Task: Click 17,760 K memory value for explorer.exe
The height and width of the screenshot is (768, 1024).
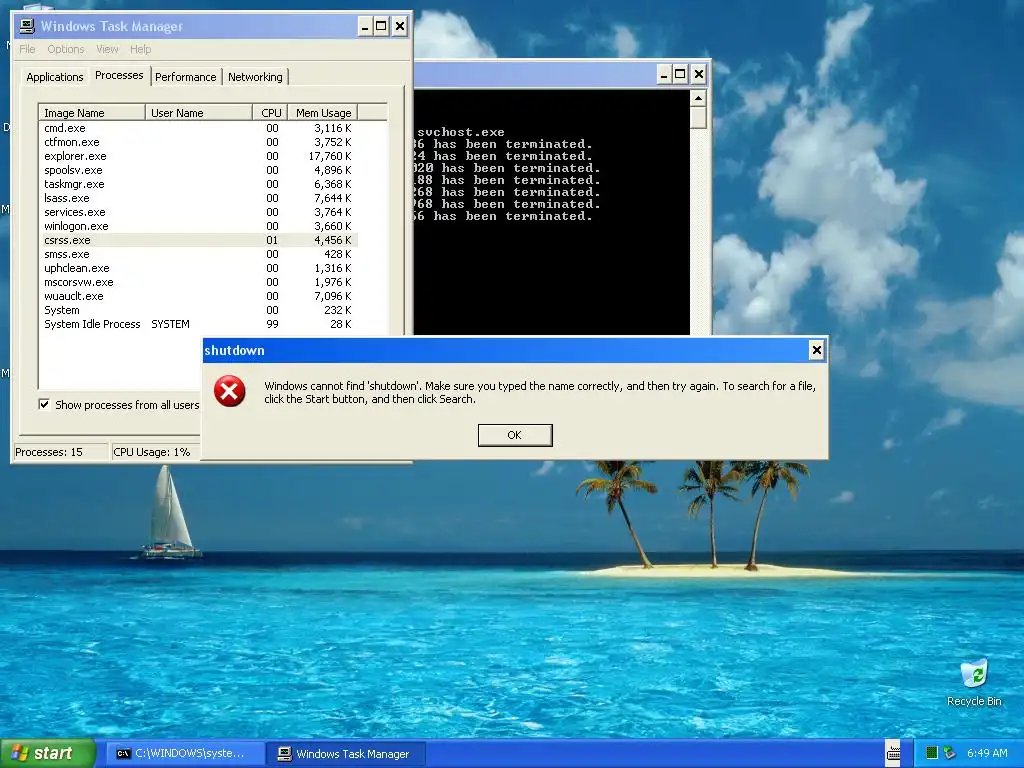Action: [330, 156]
